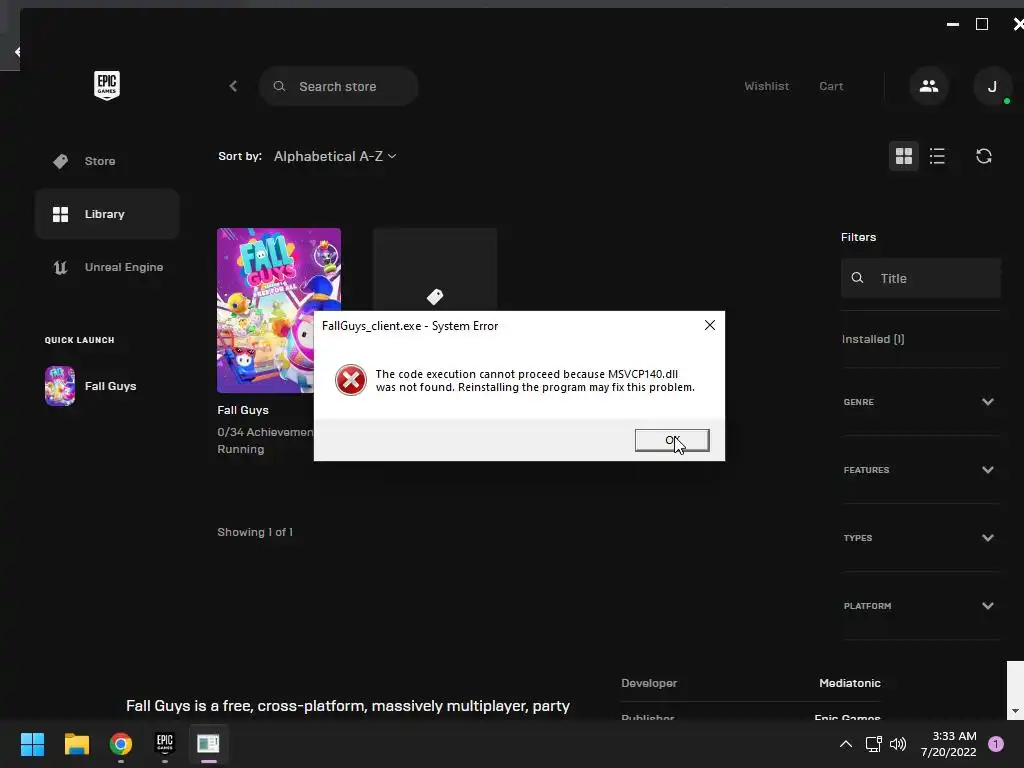The height and width of the screenshot is (768, 1024).
Task: Close the System Error dialog
Action: pyautogui.click(x=710, y=325)
